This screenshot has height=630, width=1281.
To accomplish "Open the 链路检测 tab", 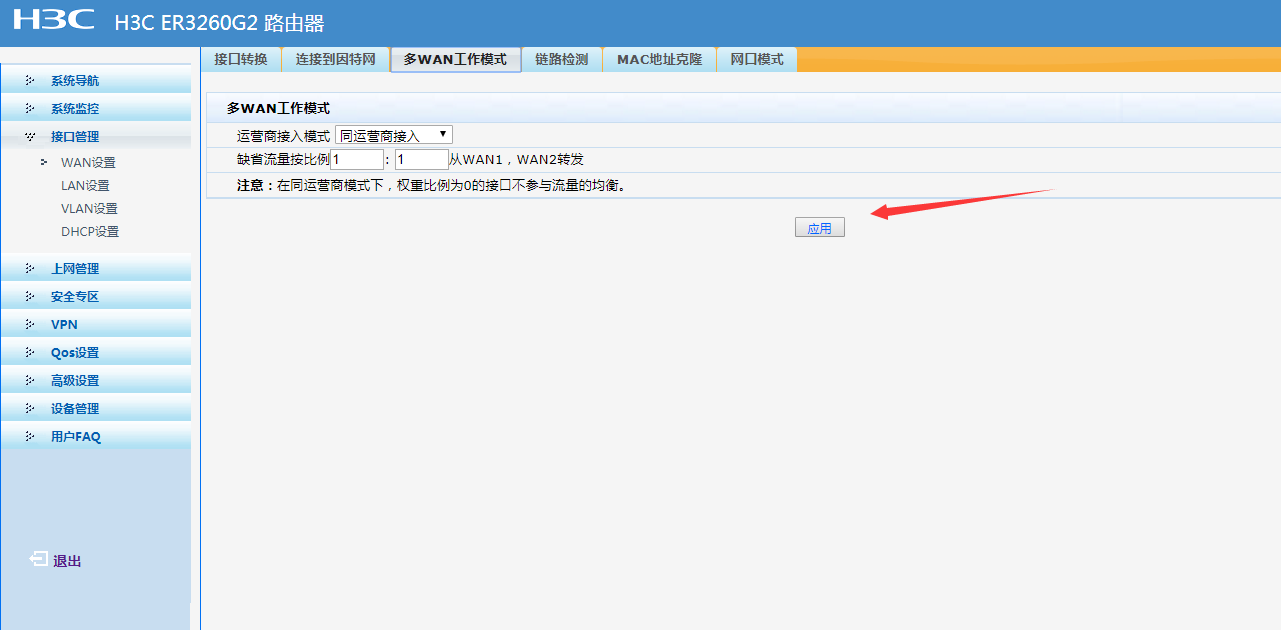I will pyautogui.click(x=562, y=60).
